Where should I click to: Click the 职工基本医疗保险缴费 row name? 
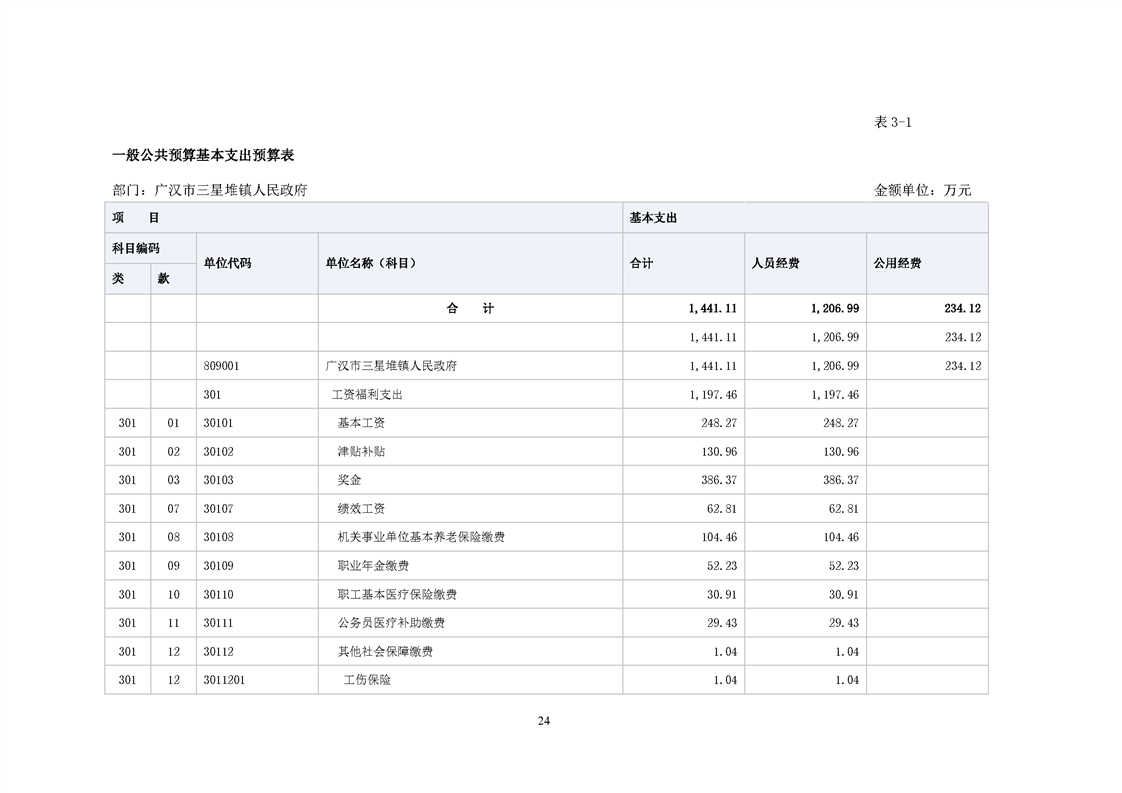pos(397,594)
